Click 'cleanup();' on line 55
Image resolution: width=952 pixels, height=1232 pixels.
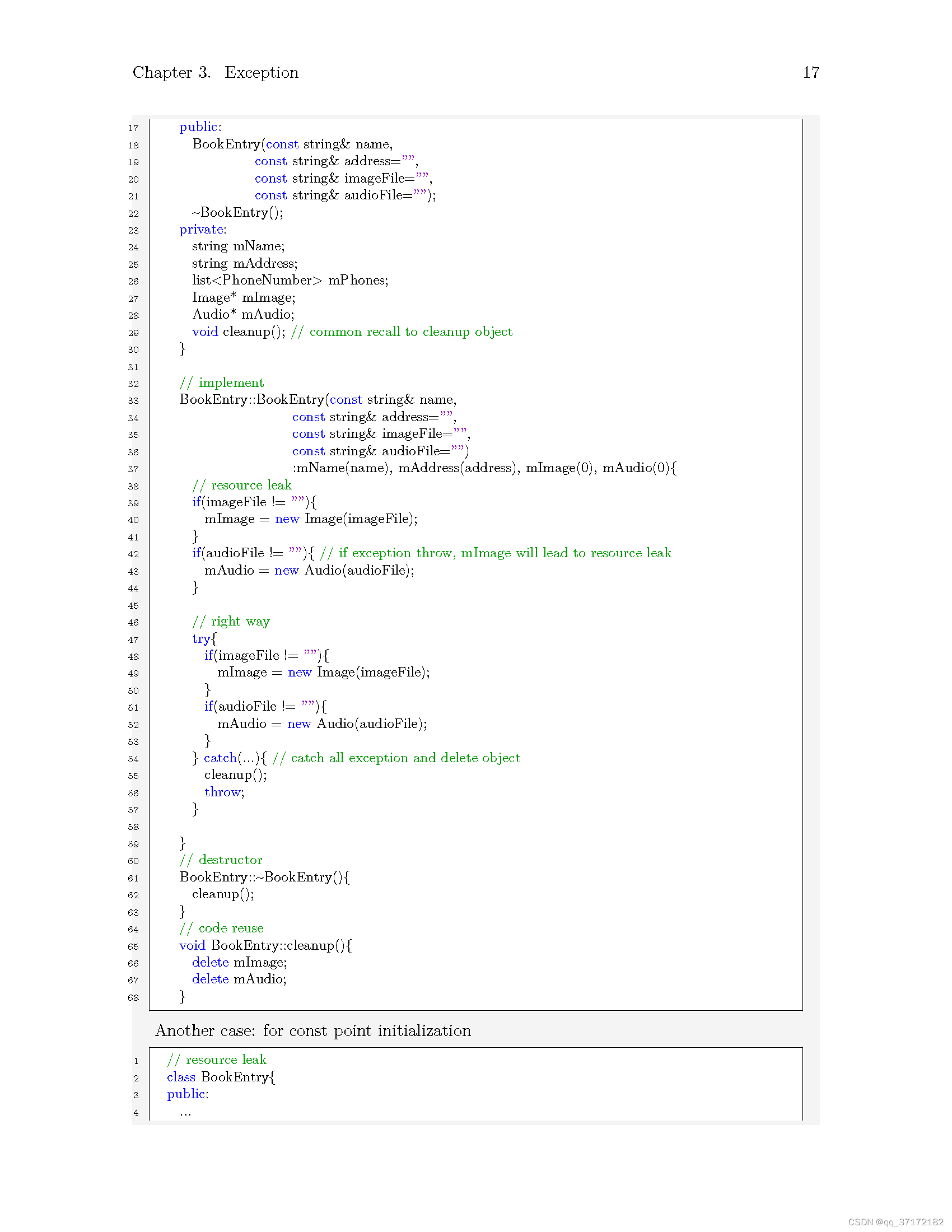[236, 775]
